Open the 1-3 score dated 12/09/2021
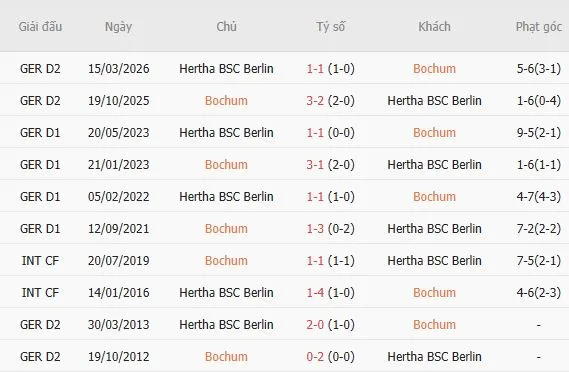569x372 pixels. coord(315,229)
